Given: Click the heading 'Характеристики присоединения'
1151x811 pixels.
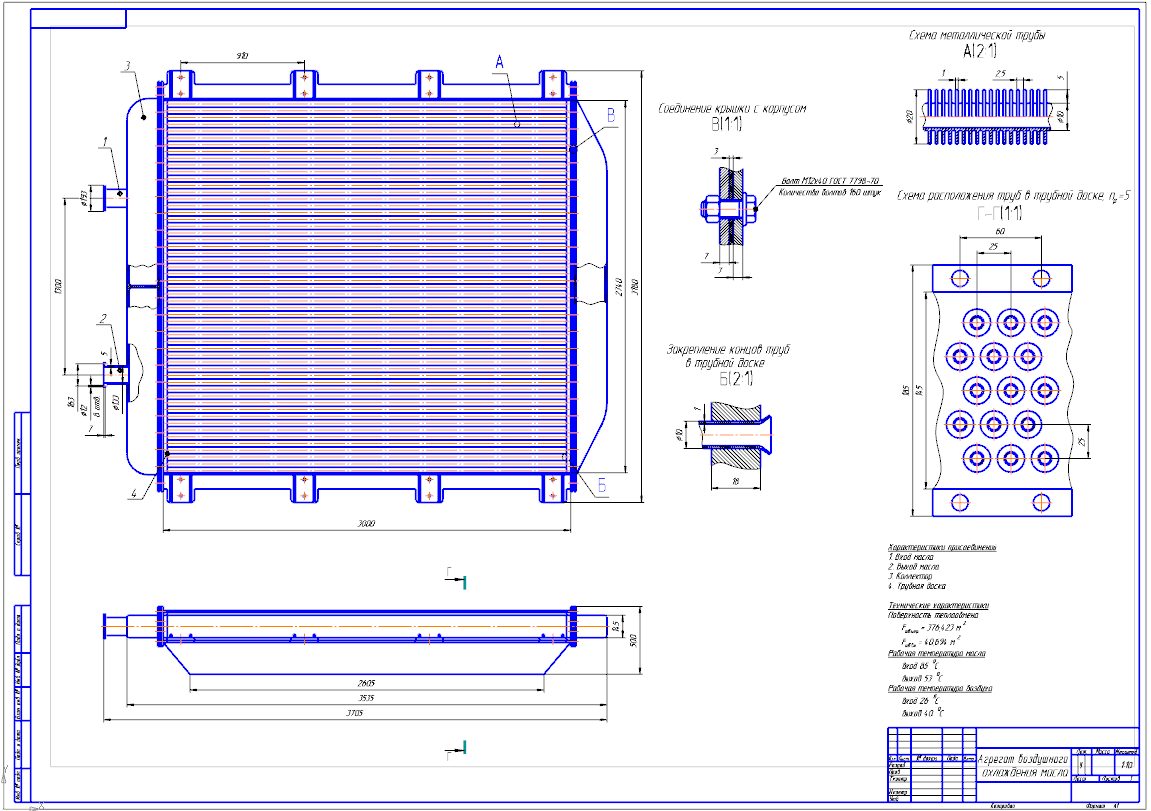Looking at the screenshot, I should click(942, 548).
